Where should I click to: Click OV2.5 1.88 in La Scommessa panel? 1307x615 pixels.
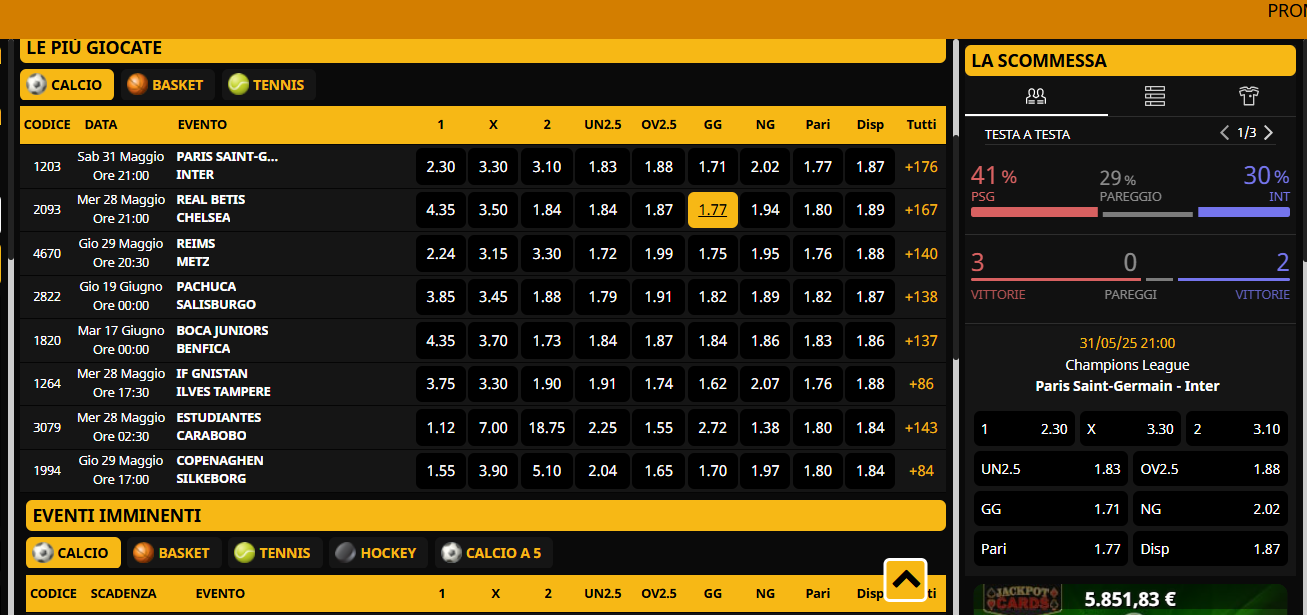1210,469
